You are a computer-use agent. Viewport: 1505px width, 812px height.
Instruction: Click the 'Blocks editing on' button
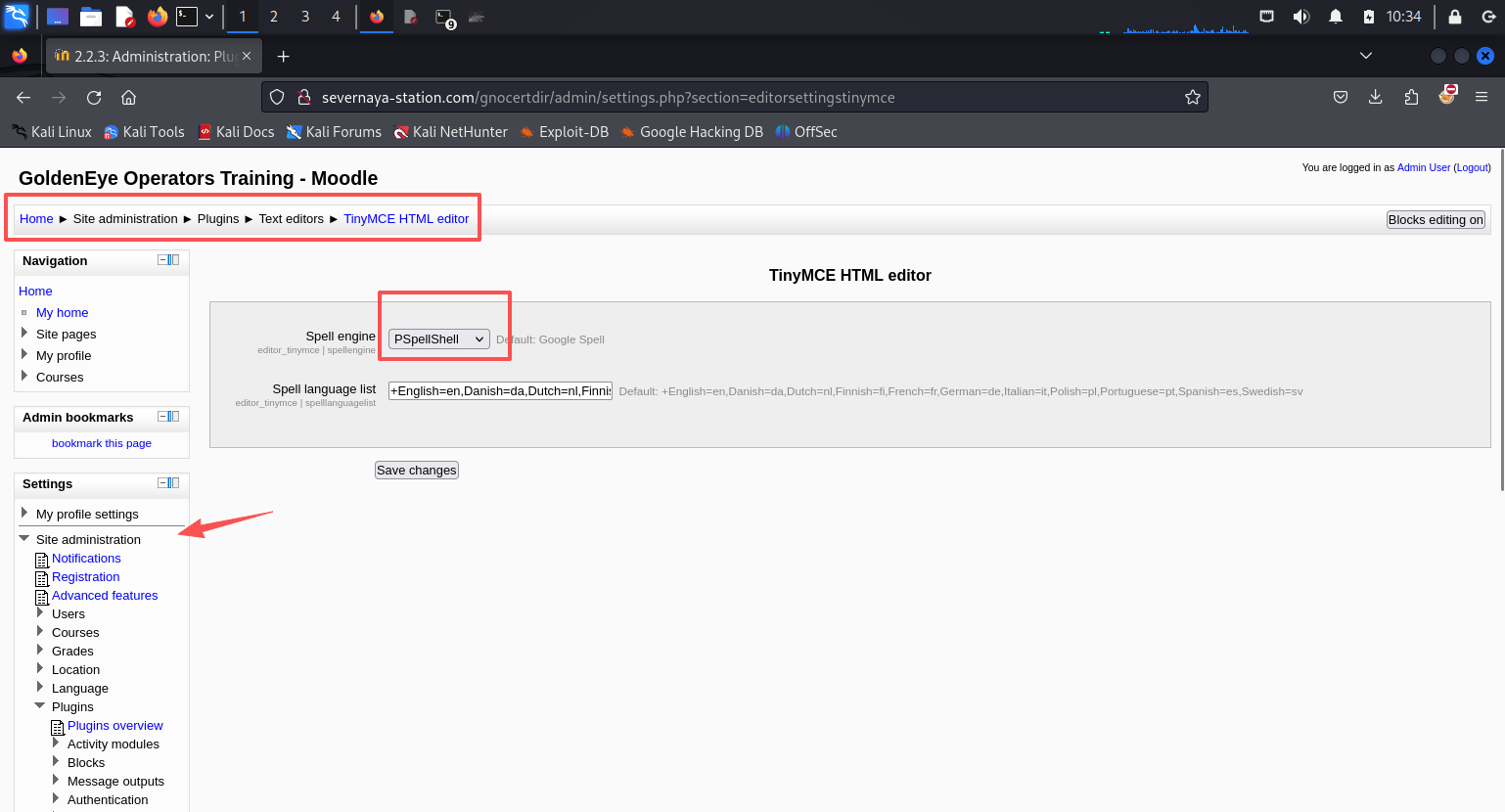click(1436, 220)
